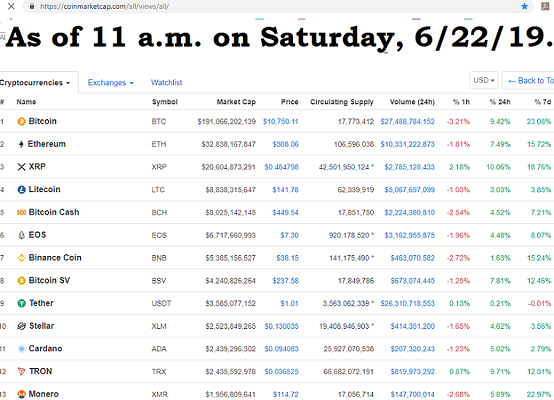Click Ethereum volume $10,331,222,873
The width and height of the screenshot is (554, 400).
[407, 144]
